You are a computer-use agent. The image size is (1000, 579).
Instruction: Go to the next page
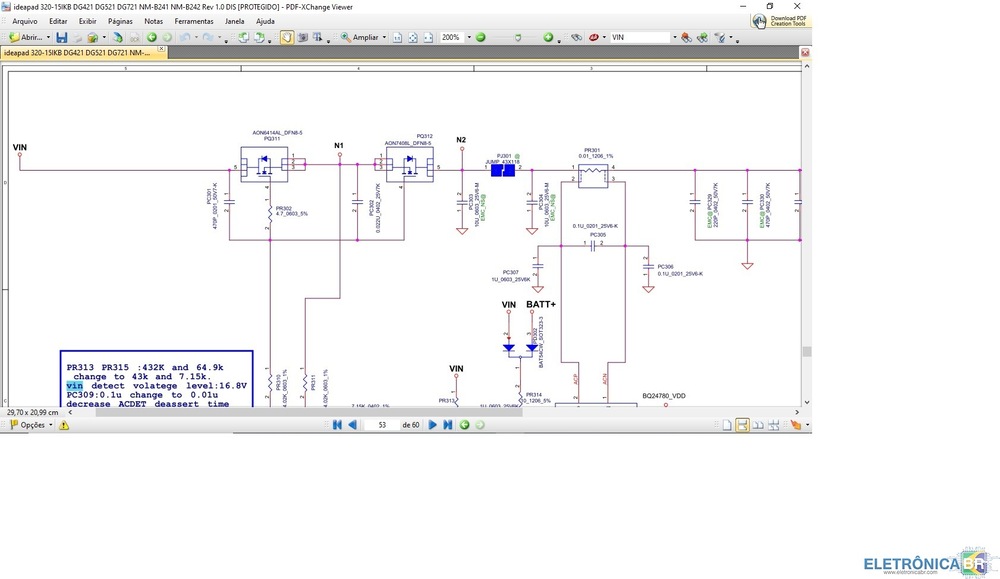433,425
